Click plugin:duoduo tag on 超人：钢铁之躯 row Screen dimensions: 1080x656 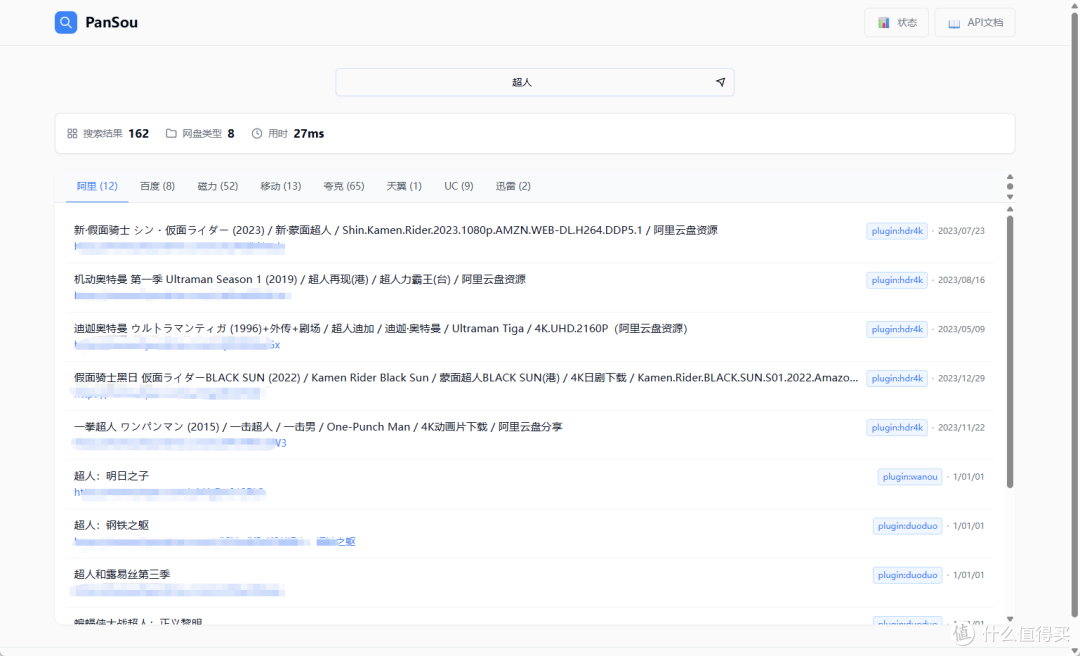(x=907, y=526)
